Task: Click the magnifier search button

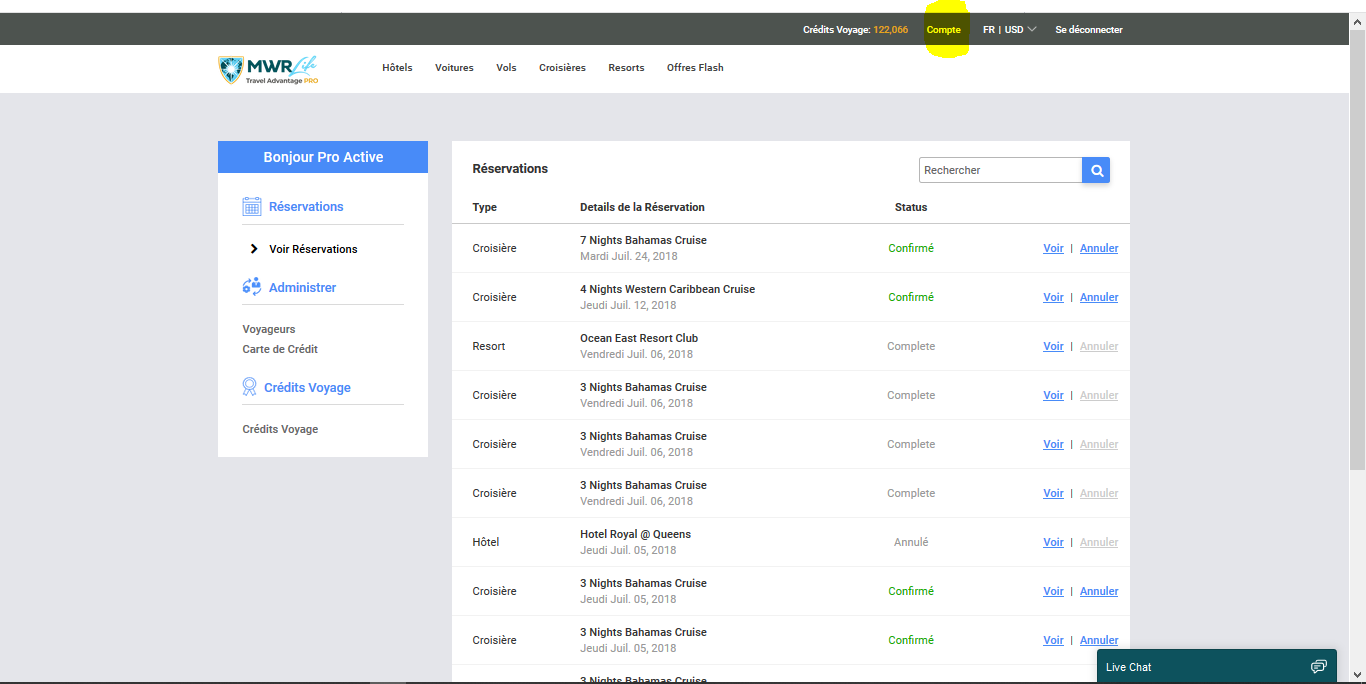Action: click(x=1096, y=170)
